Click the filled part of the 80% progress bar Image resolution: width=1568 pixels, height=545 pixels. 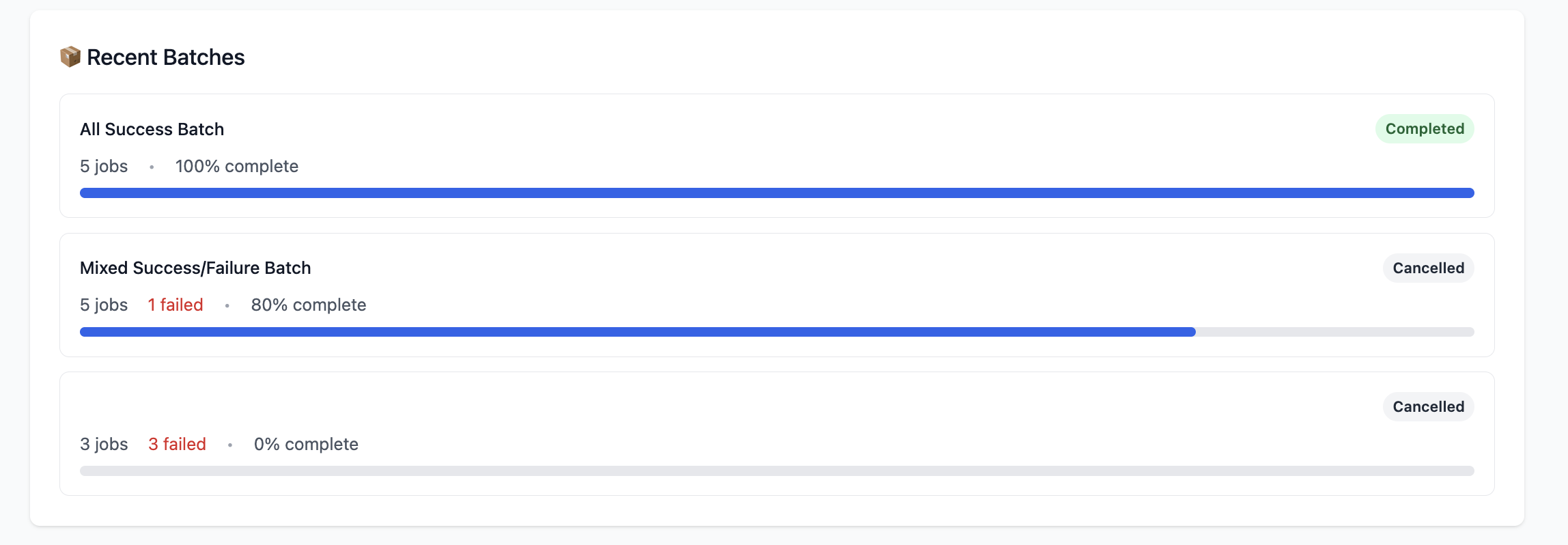coord(637,332)
